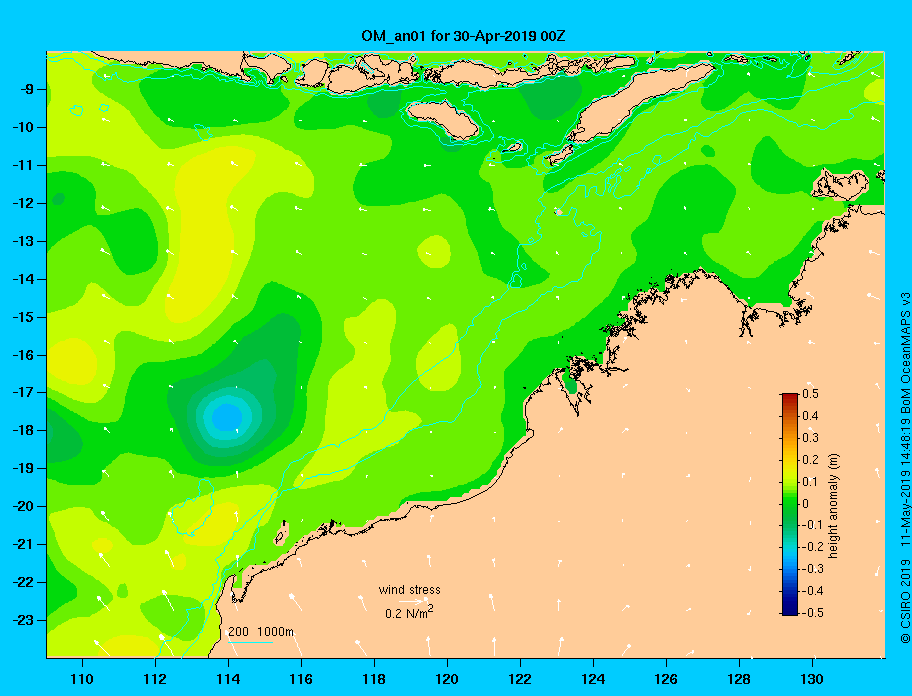Click the blue low-anomaly eddy center on map
The image size is (912, 696).
(x=227, y=417)
